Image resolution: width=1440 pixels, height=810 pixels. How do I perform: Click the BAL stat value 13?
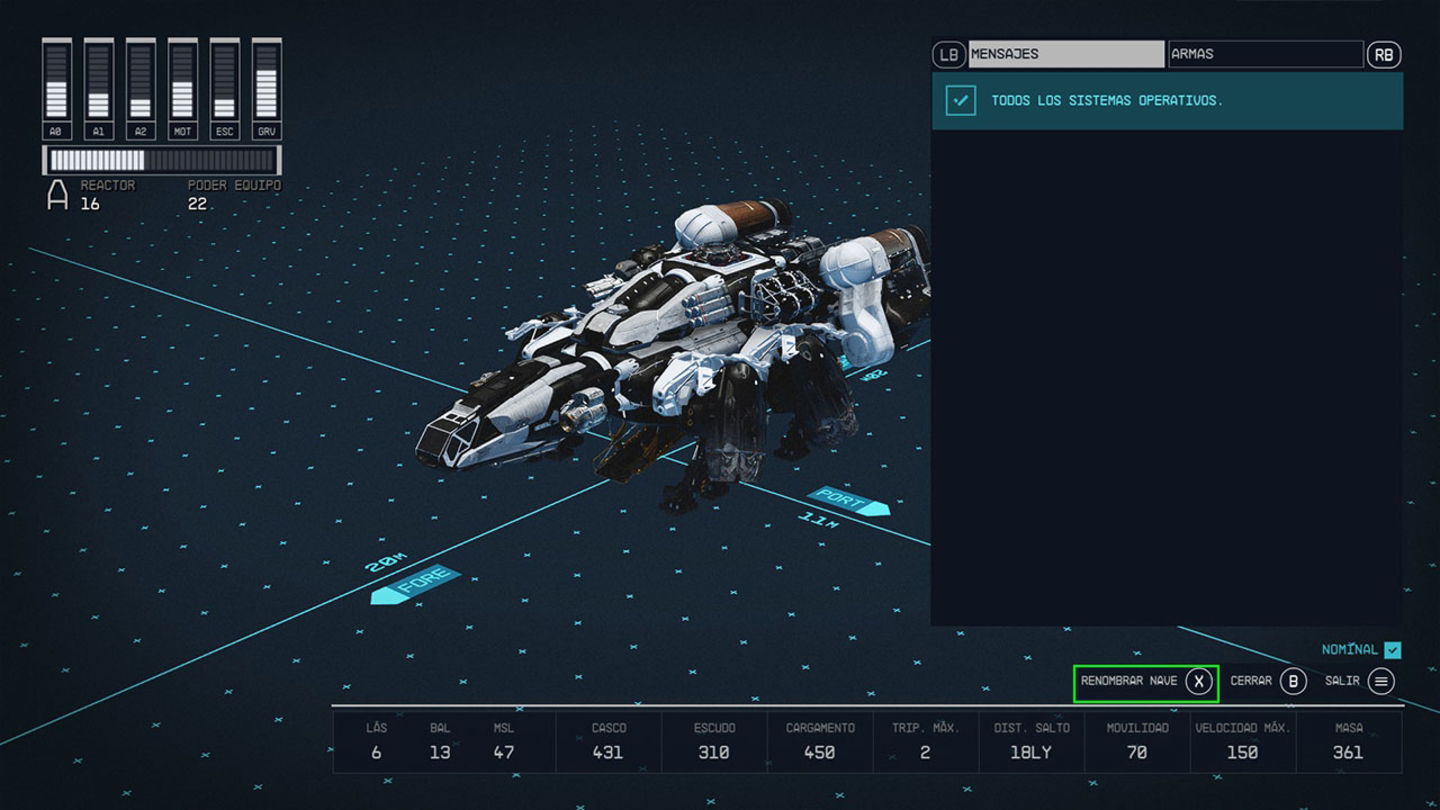pyautogui.click(x=440, y=753)
